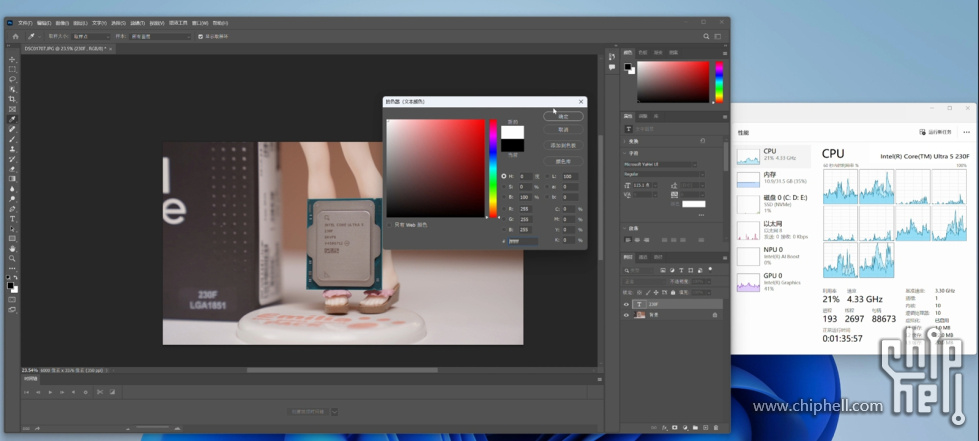The height and width of the screenshot is (441, 979).
Task: Click Add to Swatches button in color picker
Action: [563, 146]
